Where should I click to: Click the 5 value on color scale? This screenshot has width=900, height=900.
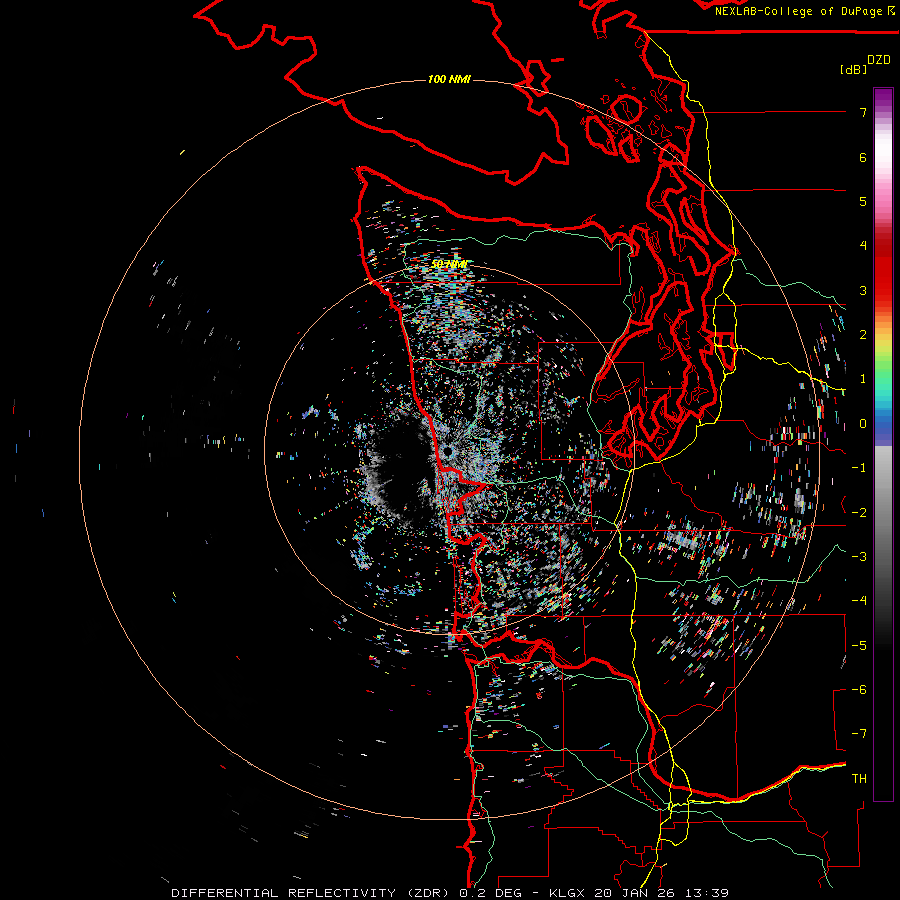[863, 201]
